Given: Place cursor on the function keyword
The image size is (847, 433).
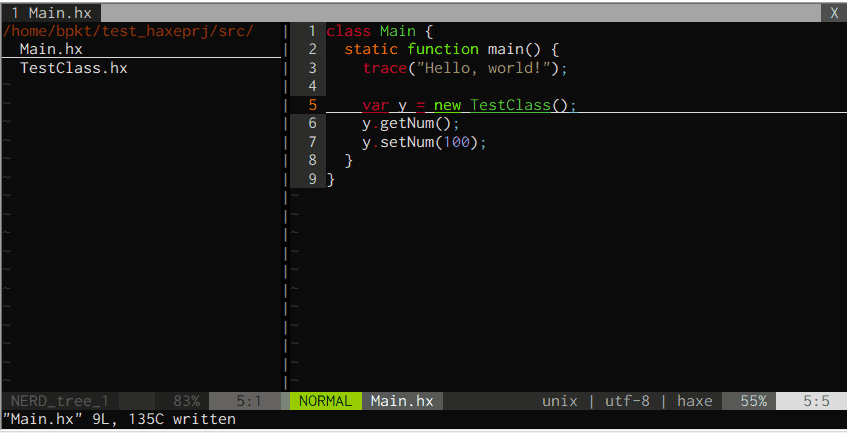Looking at the screenshot, I should click(443, 50).
